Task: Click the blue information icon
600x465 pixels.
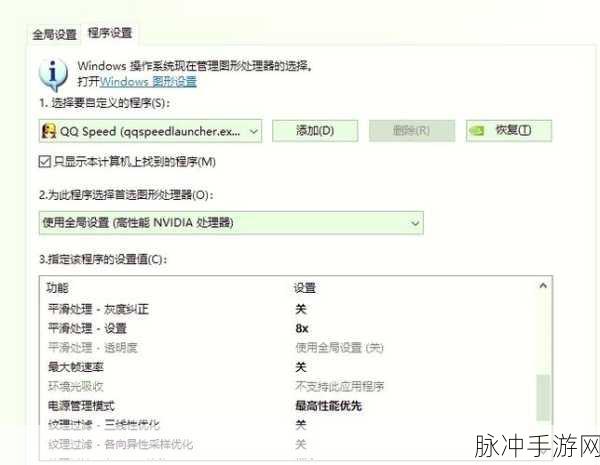Action: click(53, 75)
